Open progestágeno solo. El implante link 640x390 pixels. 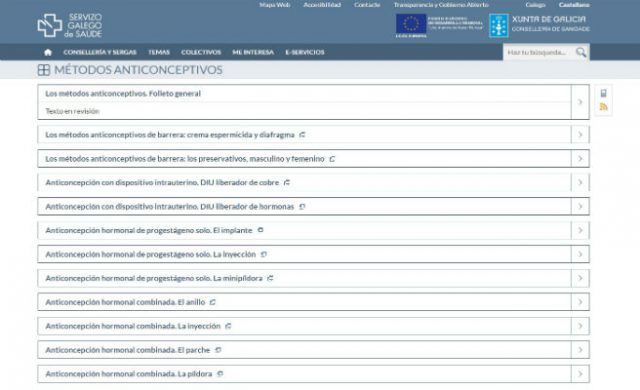click(x=149, y=230)
